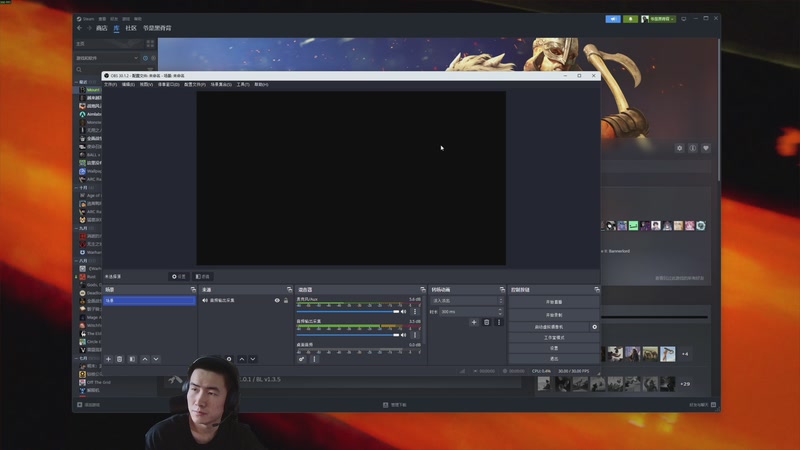Add a new scene with plus icon

(x=108, y=359)
